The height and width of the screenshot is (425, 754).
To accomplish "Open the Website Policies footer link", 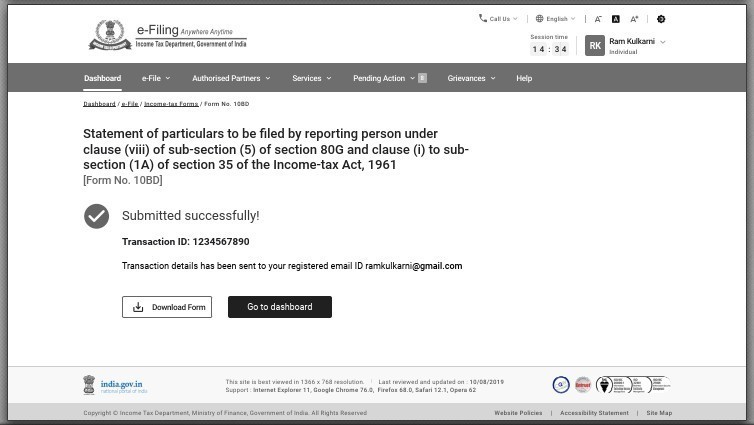I will coord(518,413).
